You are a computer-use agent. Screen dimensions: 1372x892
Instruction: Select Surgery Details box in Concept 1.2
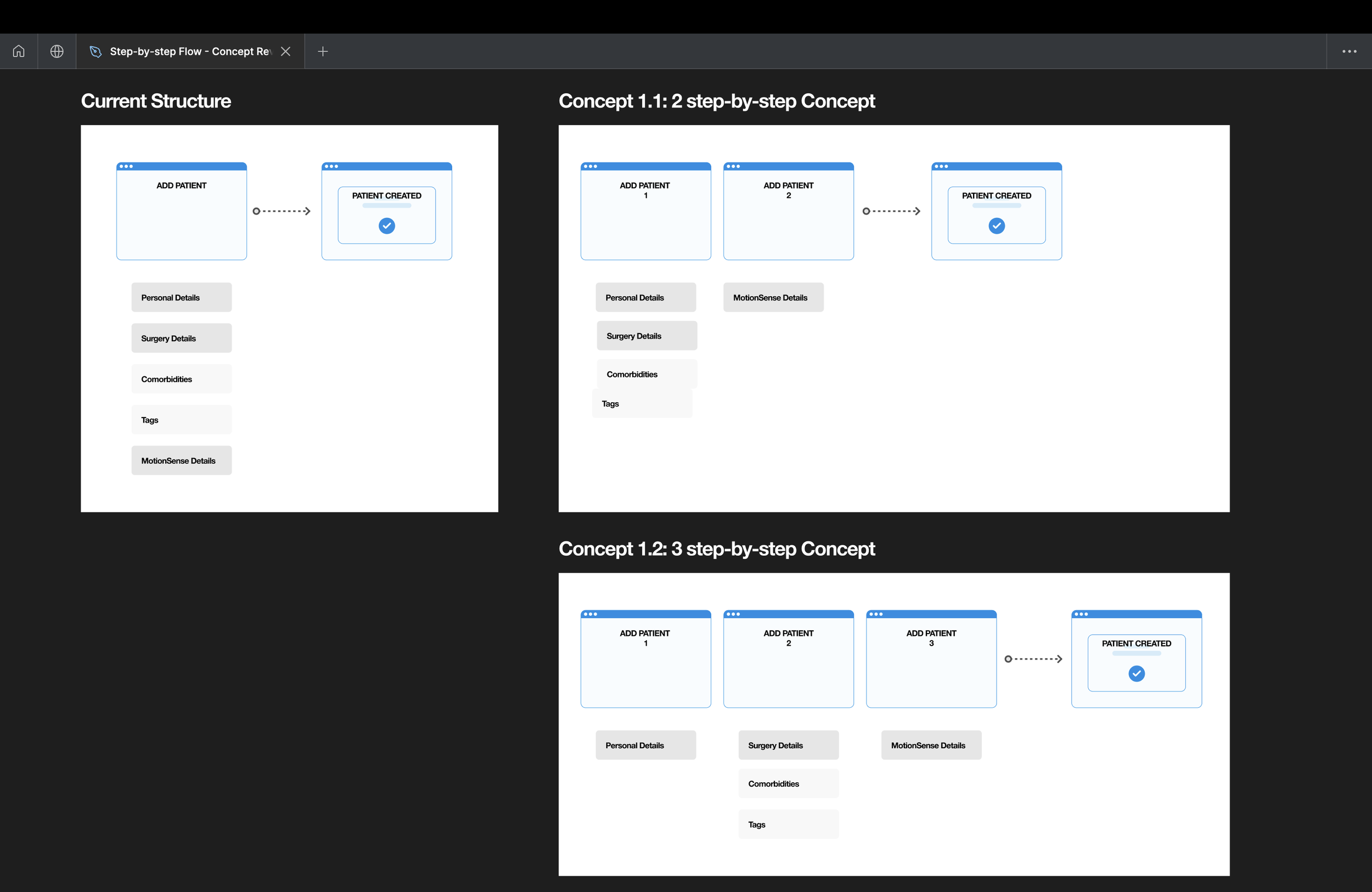click(788, 745)
